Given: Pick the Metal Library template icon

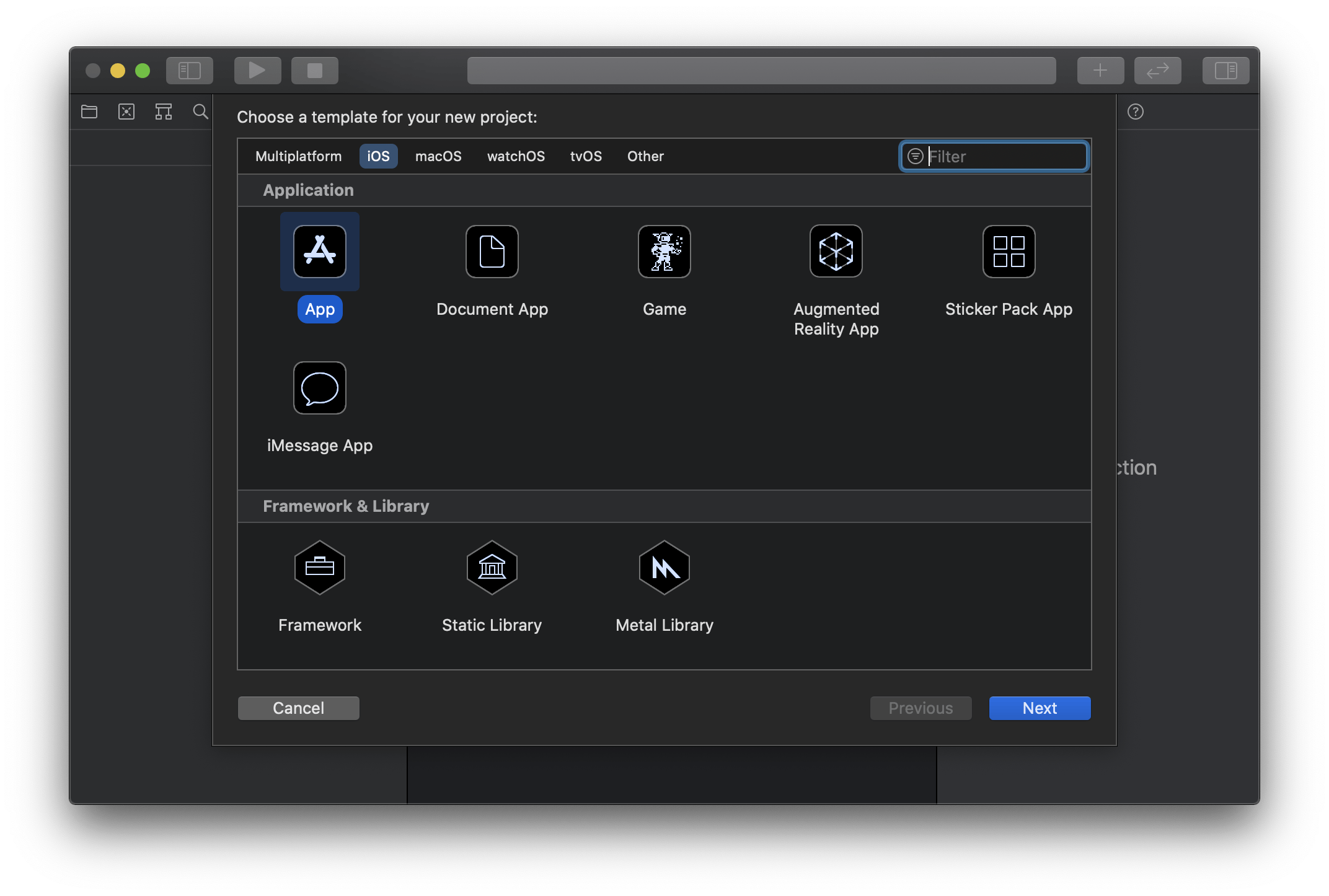Looking at the screenshot, I should [664, 568].
